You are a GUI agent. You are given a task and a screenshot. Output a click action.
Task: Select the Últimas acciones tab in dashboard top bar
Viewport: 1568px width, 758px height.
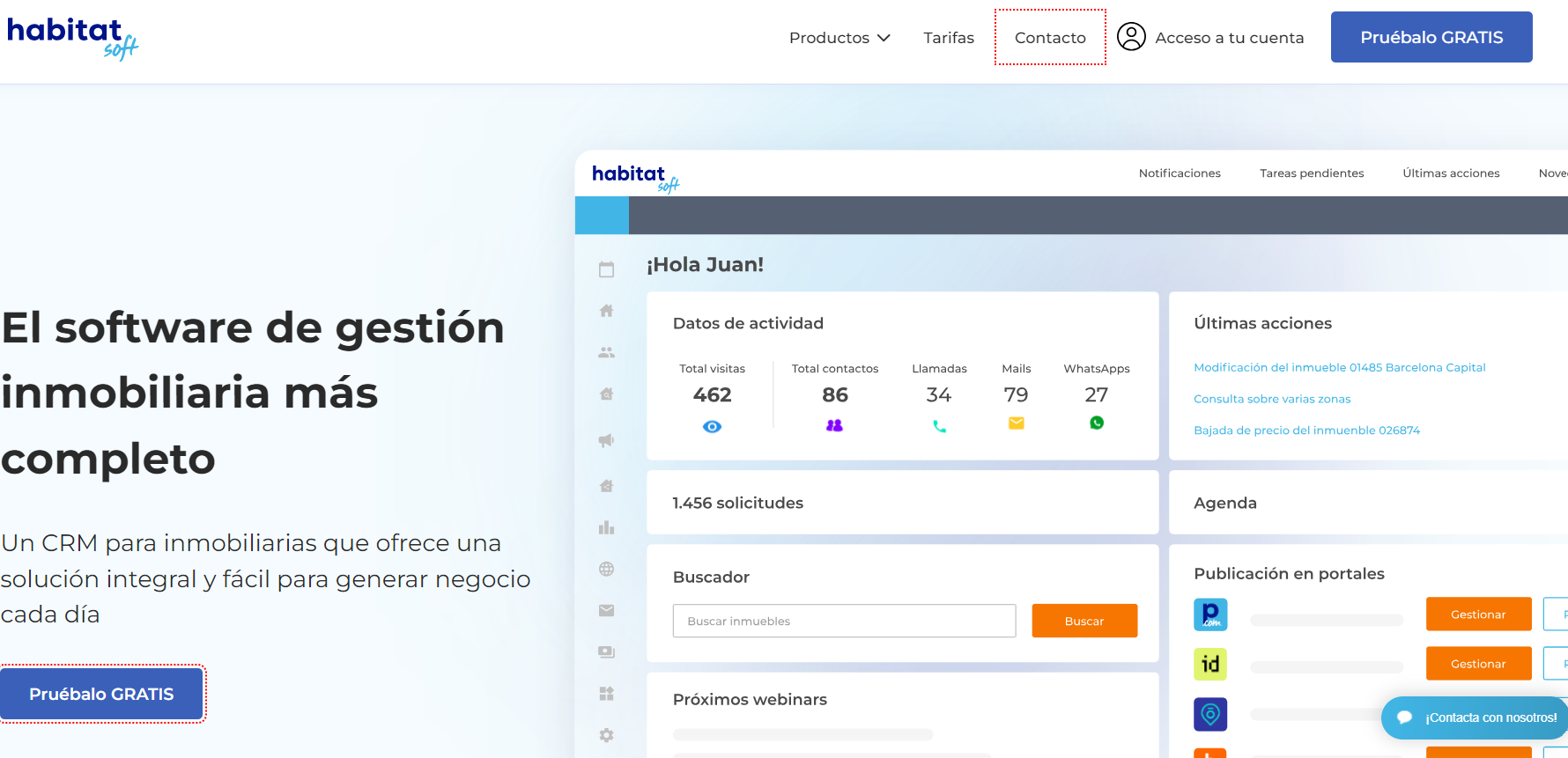pos(1451,173)
